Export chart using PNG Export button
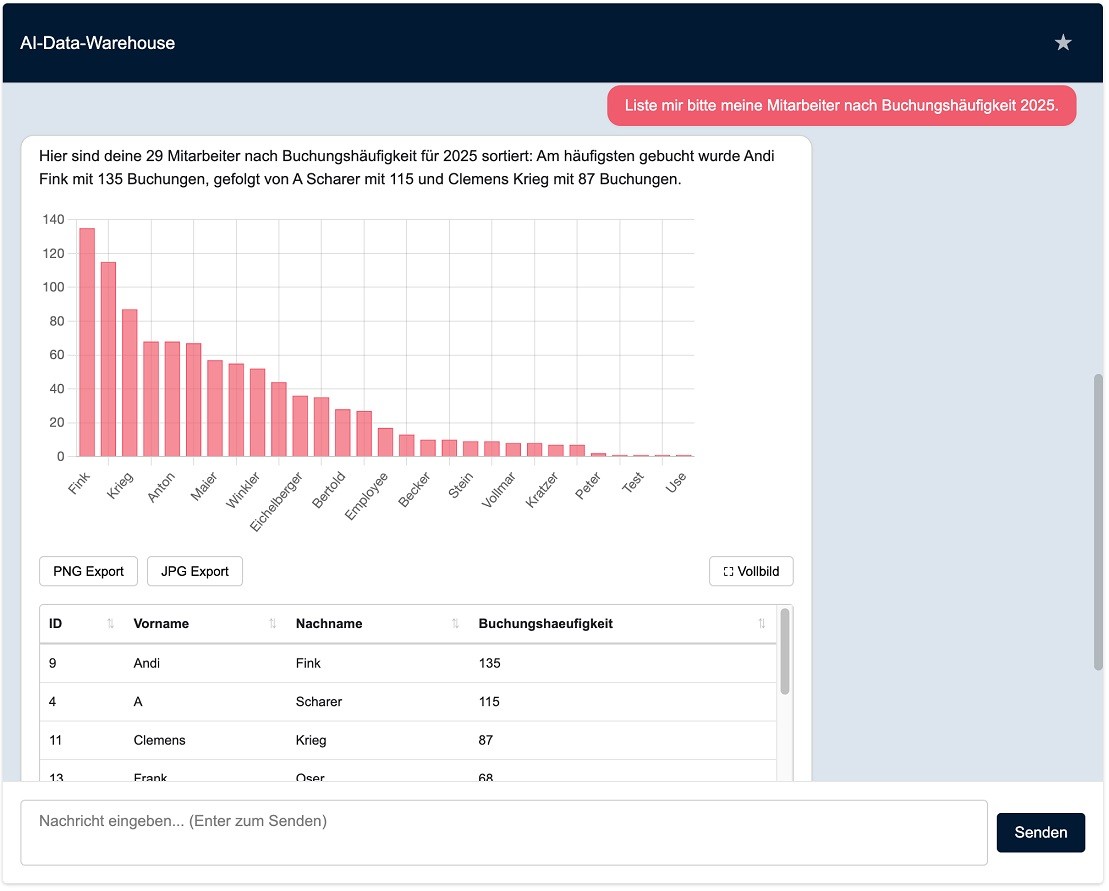Screen dimensions: 1109x891 [88, 572]
